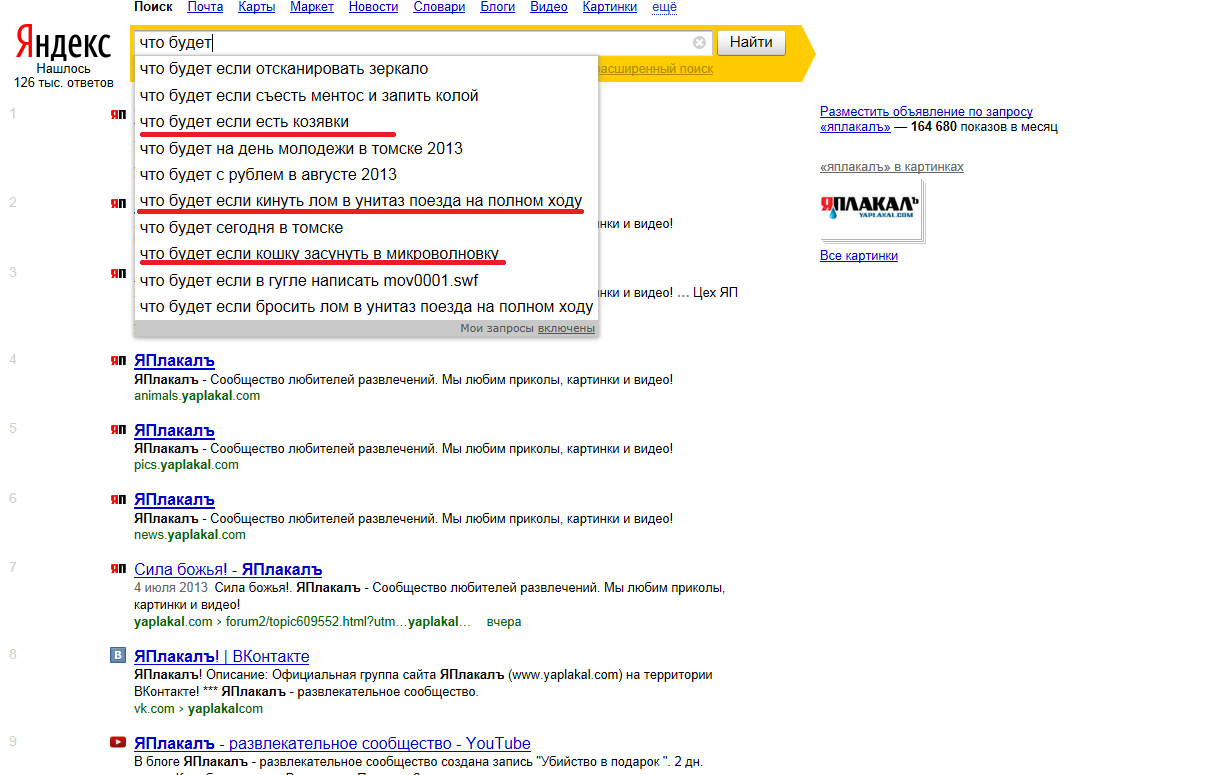Click the Yandex logo
Image resolution: width=1214 pixels, height=775 pixels.
click(x=63, y=45)
